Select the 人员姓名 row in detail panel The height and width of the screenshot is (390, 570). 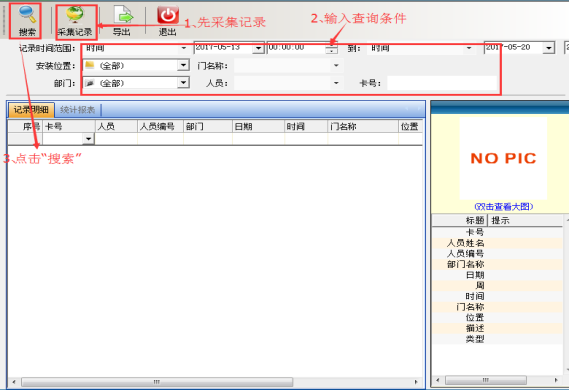point(497,243)
